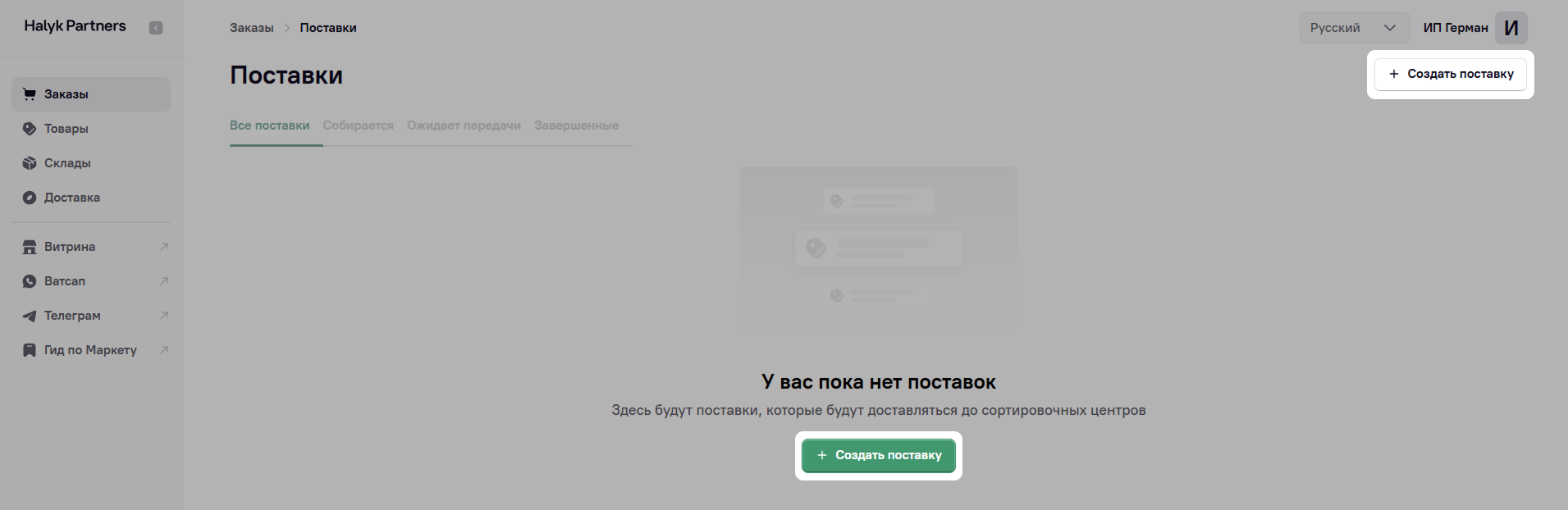
Task: Click the shopping cart icon beside Заказы
Action: 30,94
